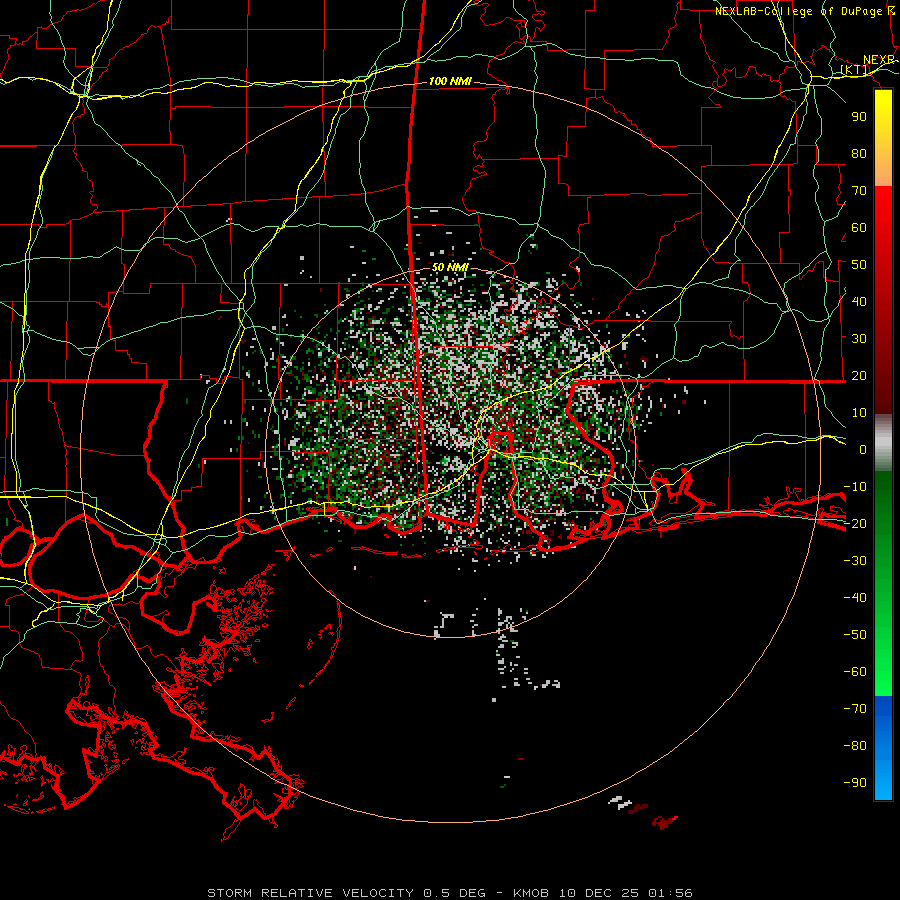The width and height of the screenshot is (900, 900).
Task: Click the positive 10 scale value
Action: (x=859, y=413)
